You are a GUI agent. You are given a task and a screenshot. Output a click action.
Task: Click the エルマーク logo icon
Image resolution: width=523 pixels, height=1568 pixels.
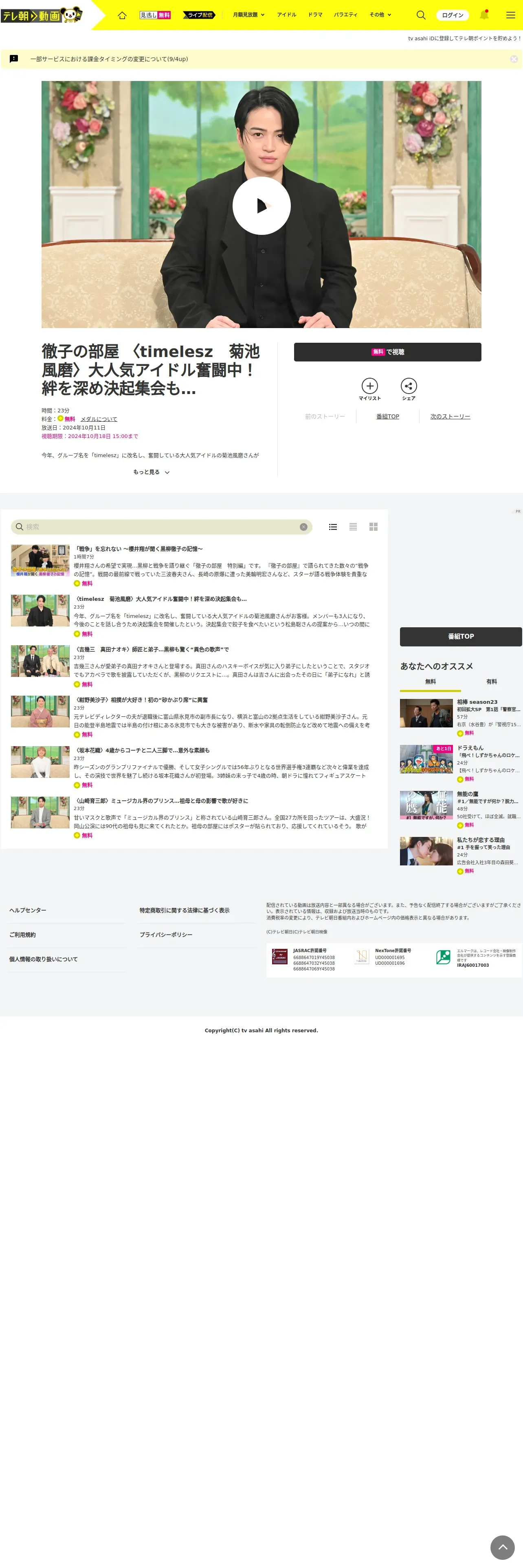point(443,957)
